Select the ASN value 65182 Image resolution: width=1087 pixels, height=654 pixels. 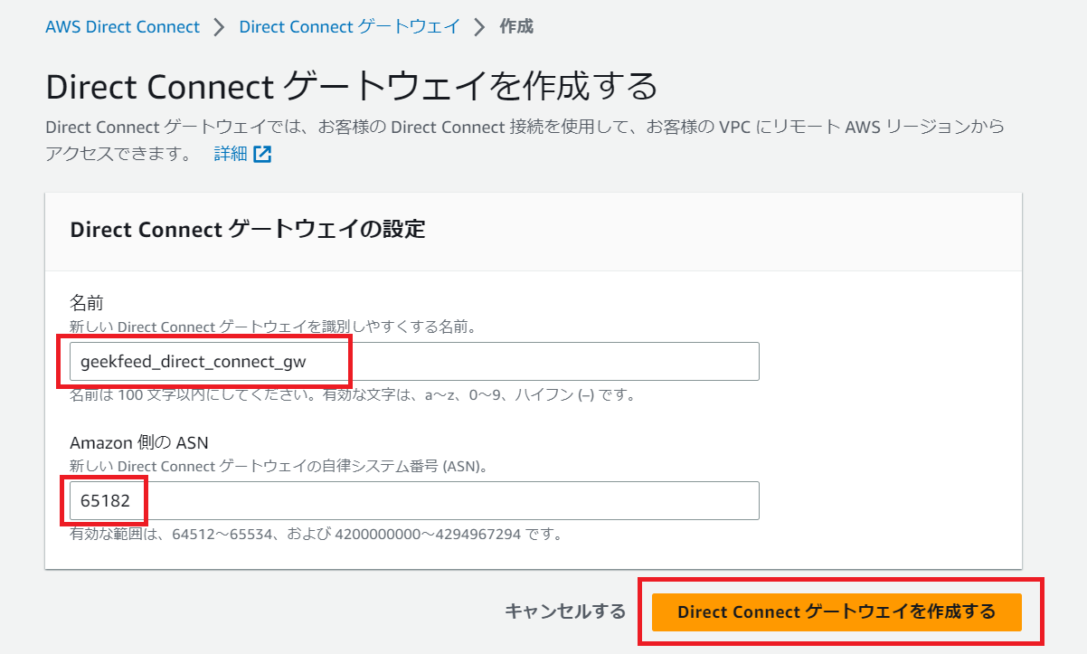pyautogui.click(x=105, y=500)
